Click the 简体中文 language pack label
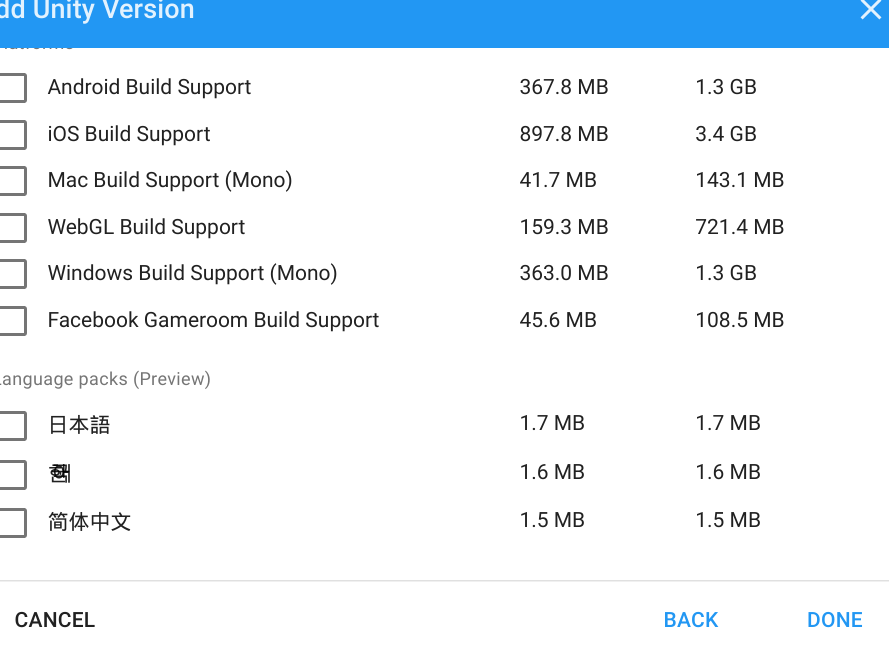Image resolution: width=889 pixels, height=667 pixels. pyautogui.click(x=89, y=521)
